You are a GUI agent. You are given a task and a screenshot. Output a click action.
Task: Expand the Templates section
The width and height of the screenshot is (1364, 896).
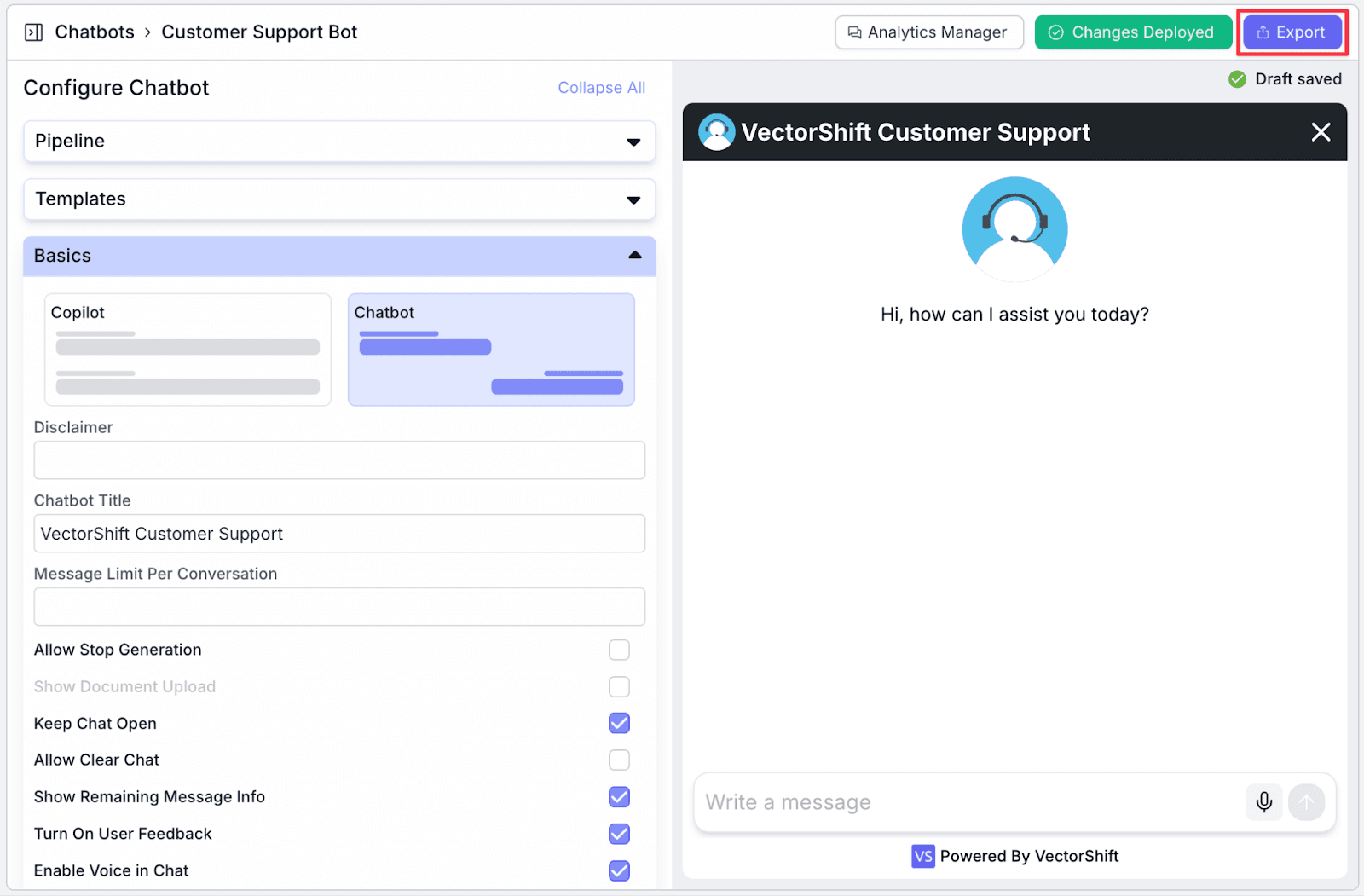pyautogui.click(x=339, y=199)
